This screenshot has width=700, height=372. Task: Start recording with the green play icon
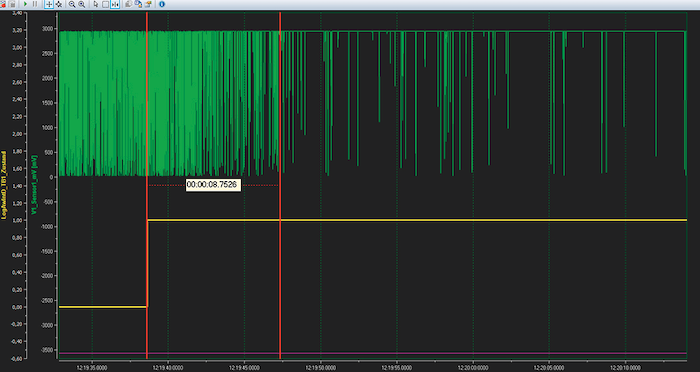point(25,4)
